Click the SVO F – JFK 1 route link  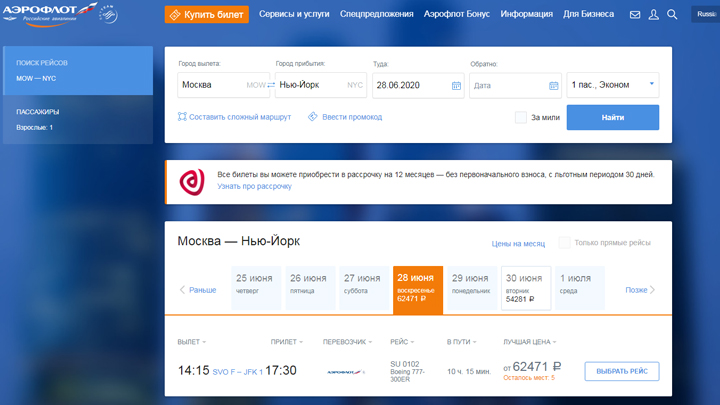tap(237, 372)
